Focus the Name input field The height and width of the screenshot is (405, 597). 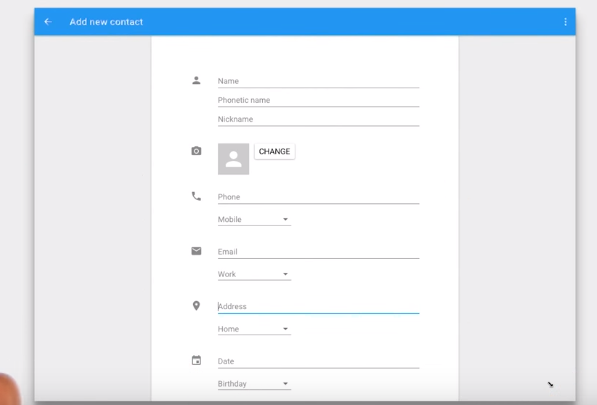(x=318, y=81)
